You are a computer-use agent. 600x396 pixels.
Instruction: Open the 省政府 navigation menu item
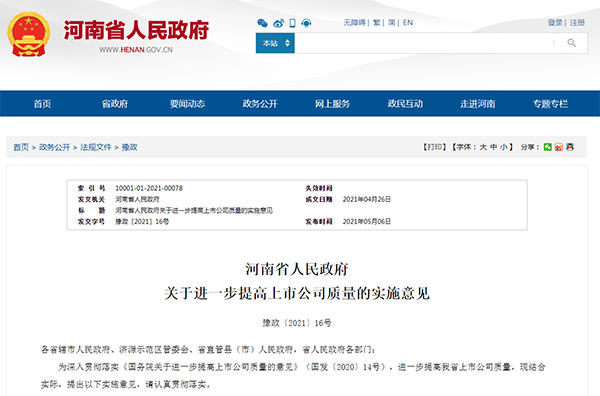[115, 104]
